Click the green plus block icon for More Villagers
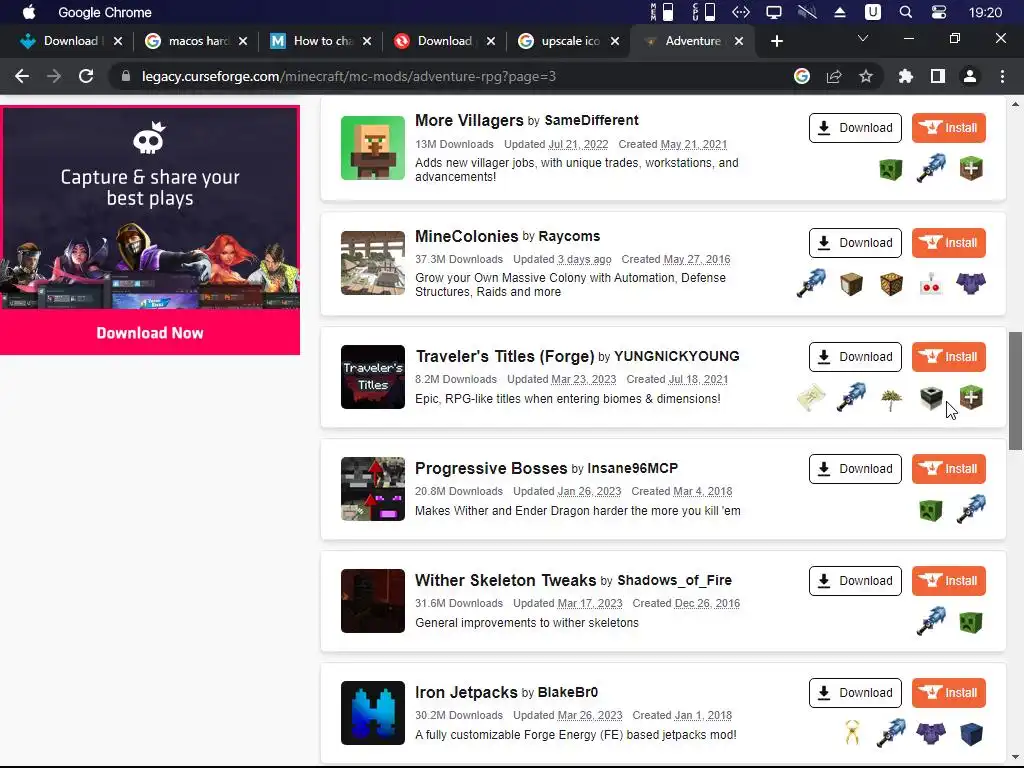 pos(971,169)
